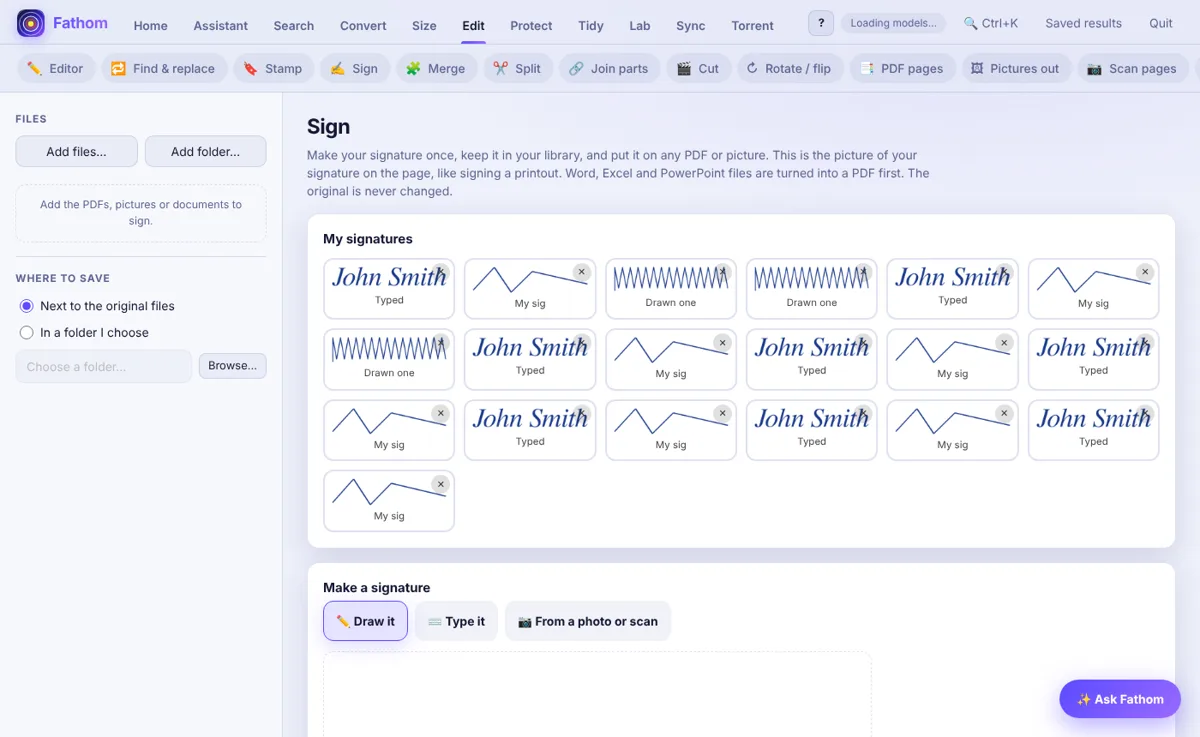Viewport: 1200px width, 737px height.
Task: Go to the Home tab
Action: [x=151, y=25]
